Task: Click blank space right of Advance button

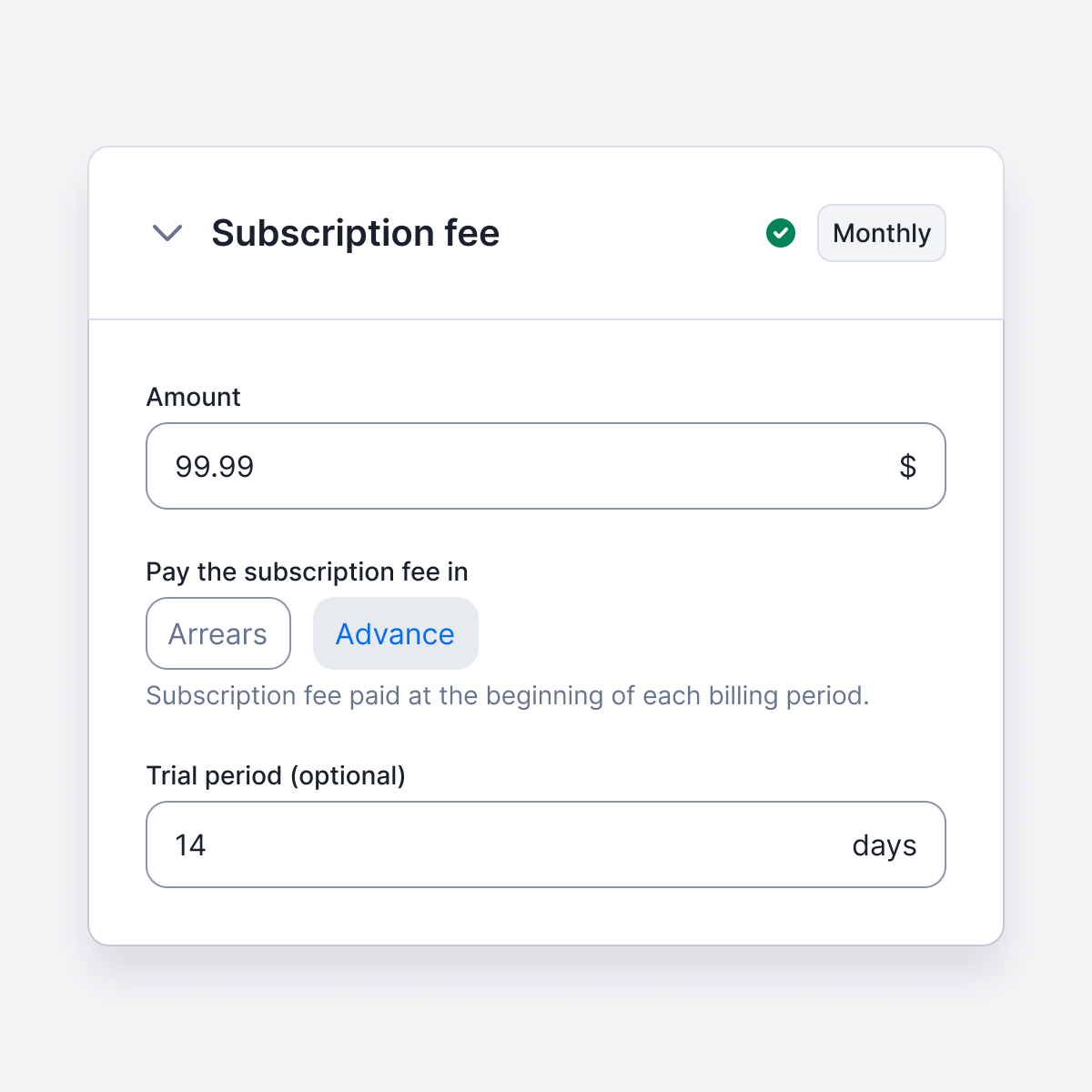Action: point(712,633)
